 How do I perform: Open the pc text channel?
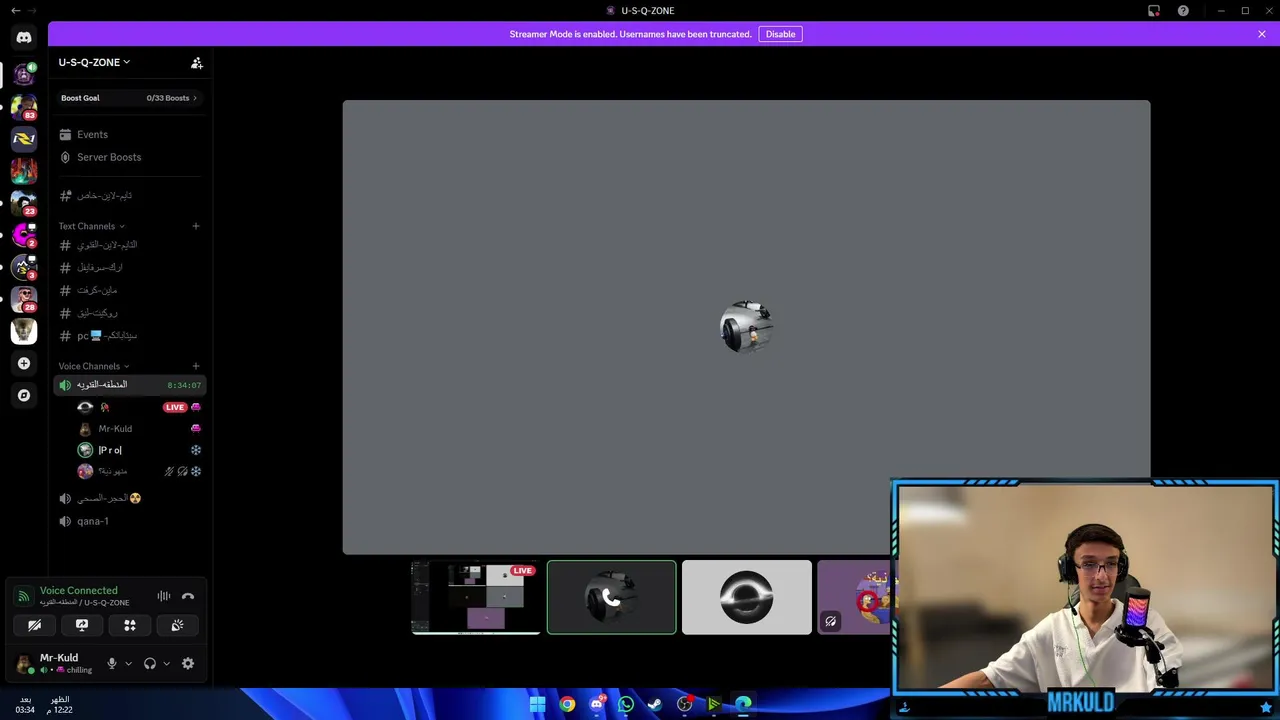click(129, 336)
